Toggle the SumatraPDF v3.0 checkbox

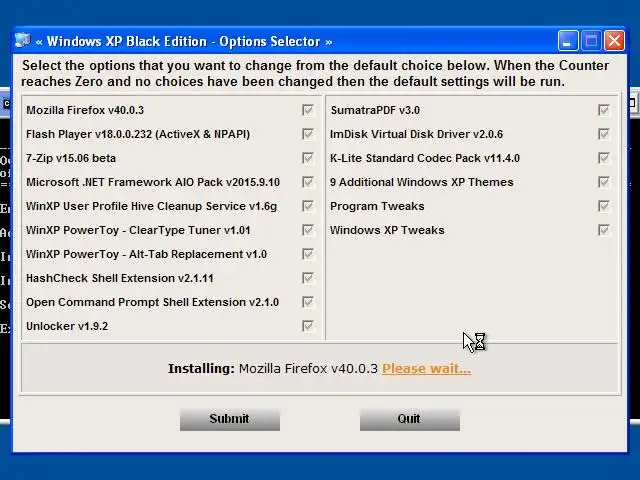point(604,110)
